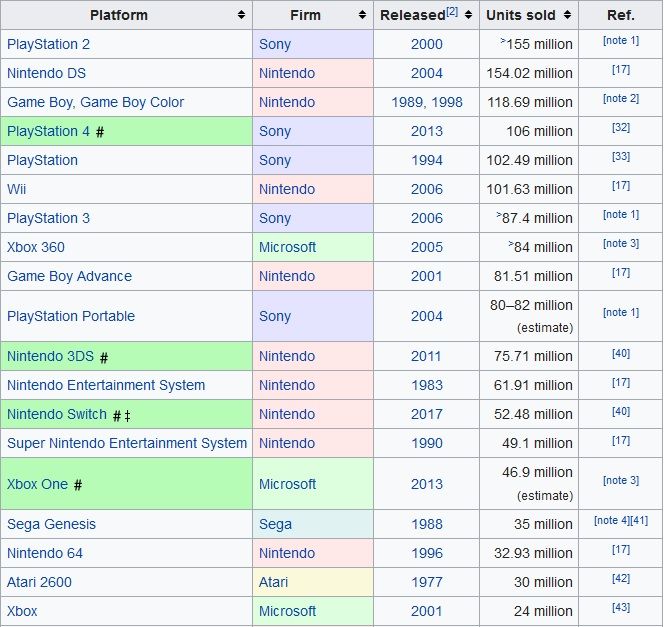Image resolution: width=664 pixels, height=627 pixels.
Task: Sort table by Released column arrows
Action: pyautogui.click(x=468, y=15)
